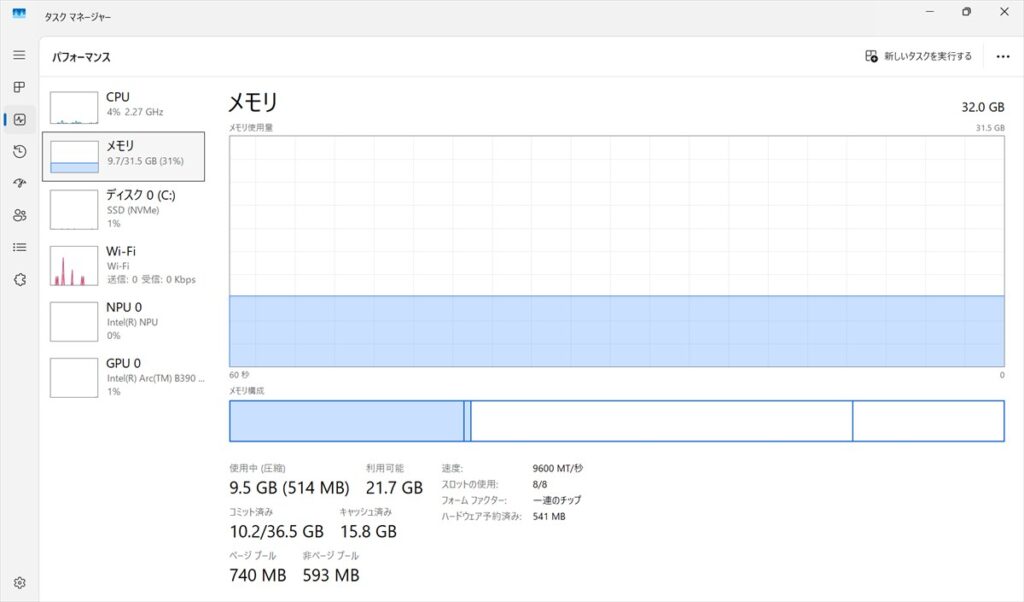Open the hamburger navigation menu
The width and height of the screenshot is (1024, 602).
tap(20, 55)
